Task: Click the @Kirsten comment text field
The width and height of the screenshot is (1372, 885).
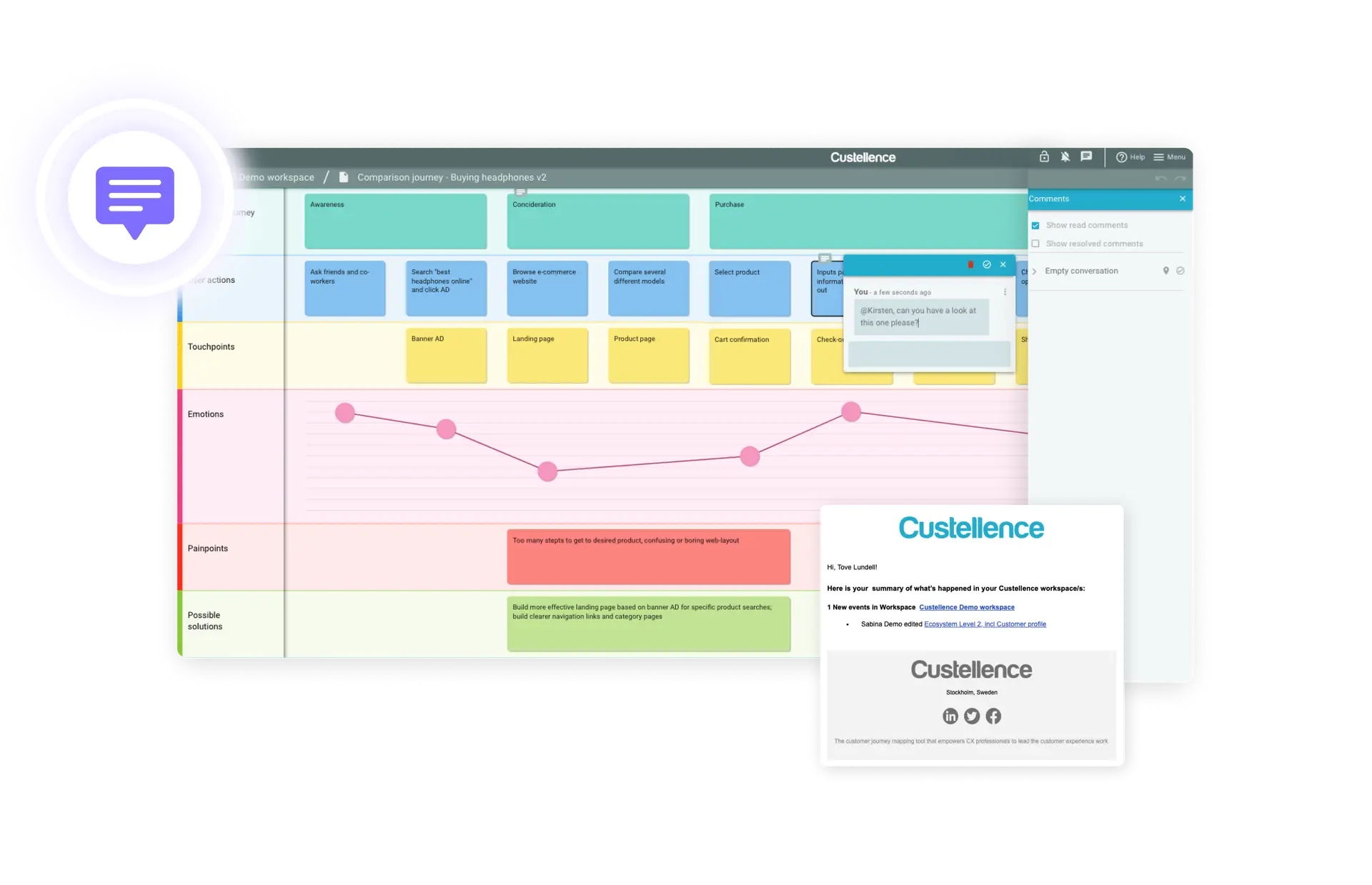Action: [921, 316]
